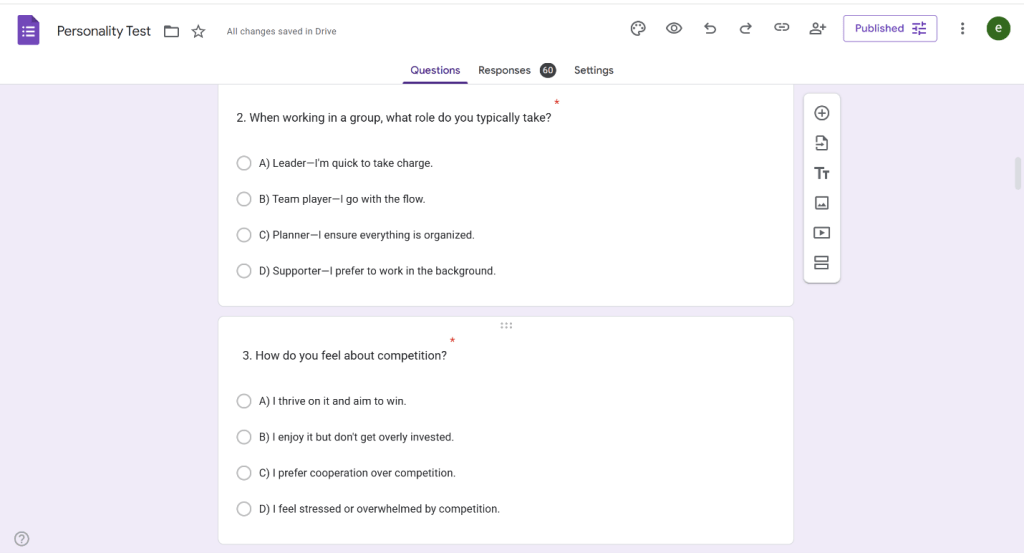Click the import questions icon
The width and height of the screenshot is (1024, 553).
tap(822, 143)
